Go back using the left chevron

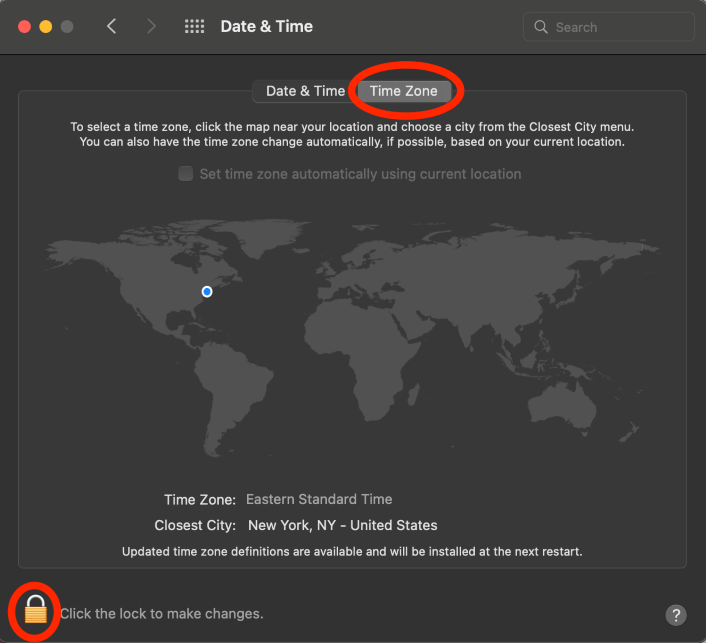[112, 27]
